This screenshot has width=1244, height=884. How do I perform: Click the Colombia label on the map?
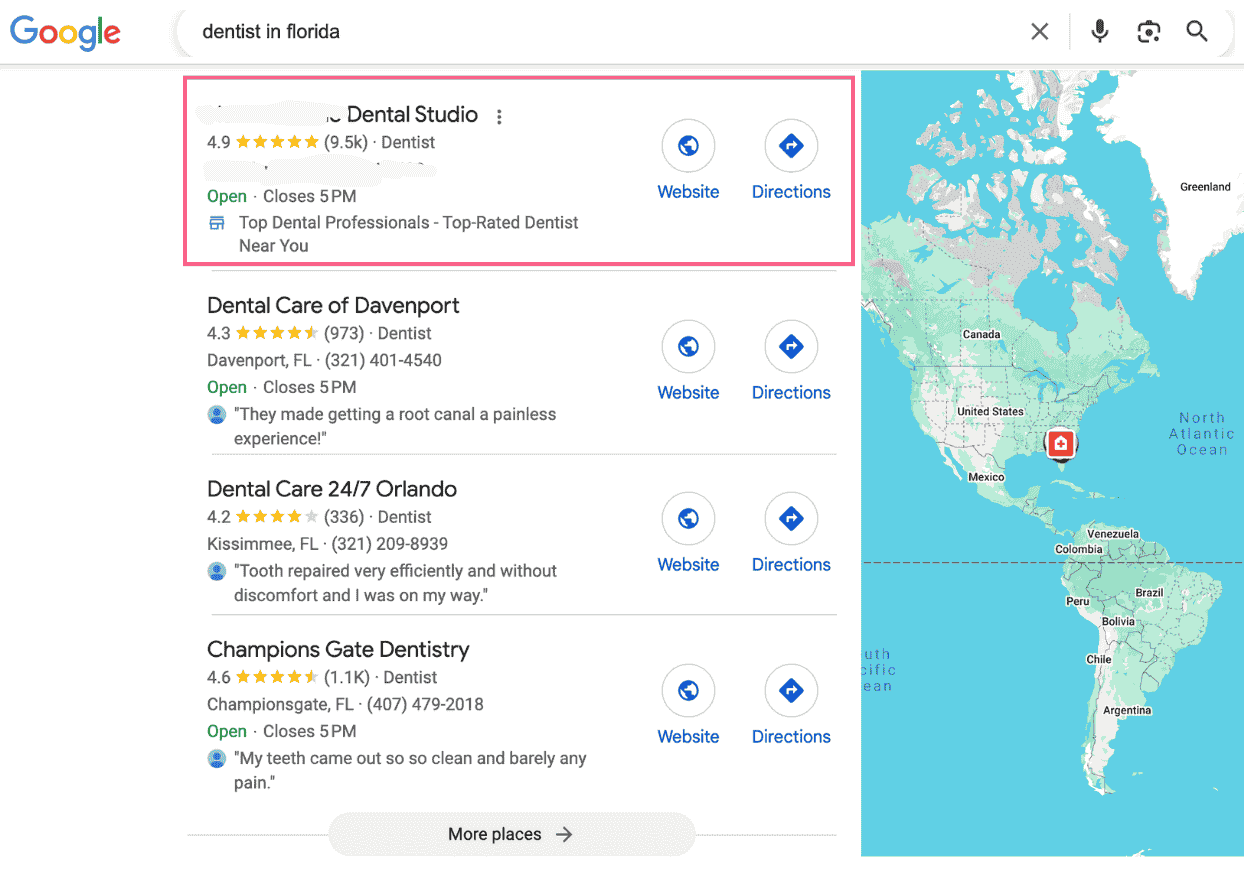(x=1079, y=550)
